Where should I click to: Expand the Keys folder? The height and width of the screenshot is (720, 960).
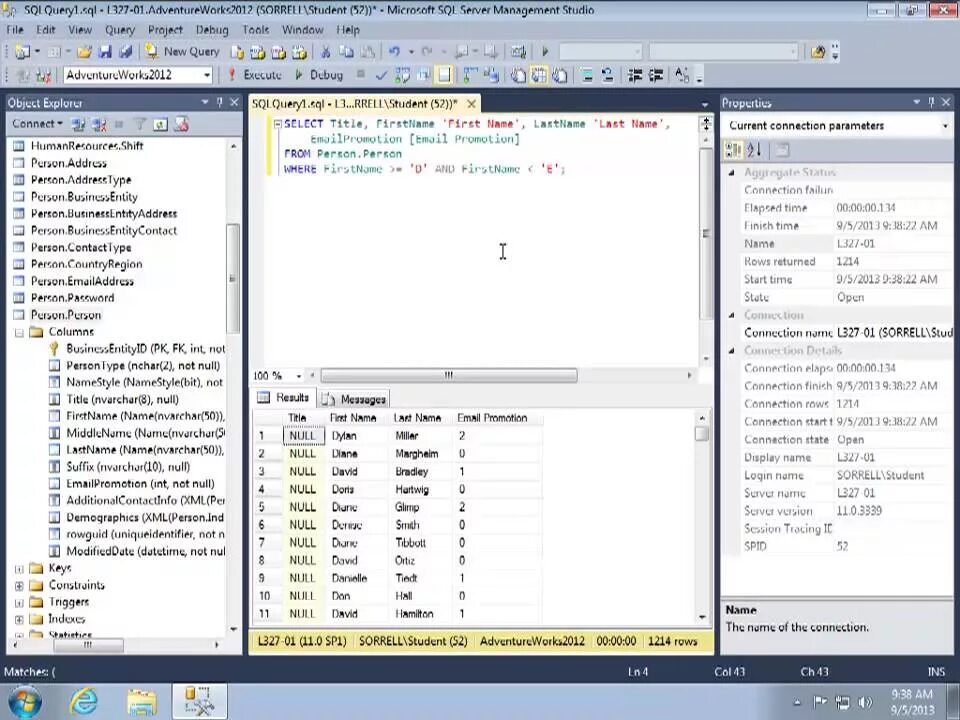point(19,569)
